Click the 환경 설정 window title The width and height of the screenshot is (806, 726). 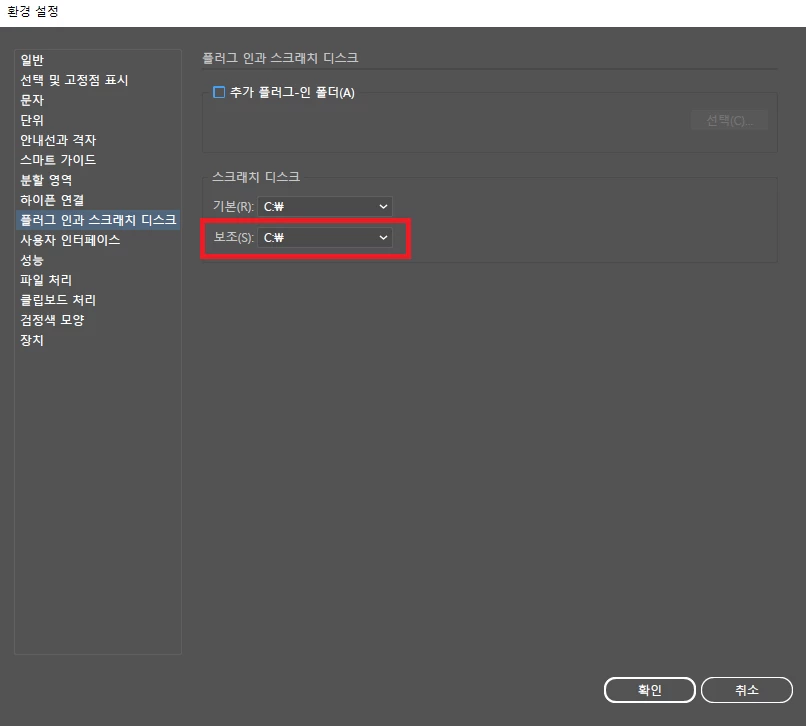pos(33,11)
